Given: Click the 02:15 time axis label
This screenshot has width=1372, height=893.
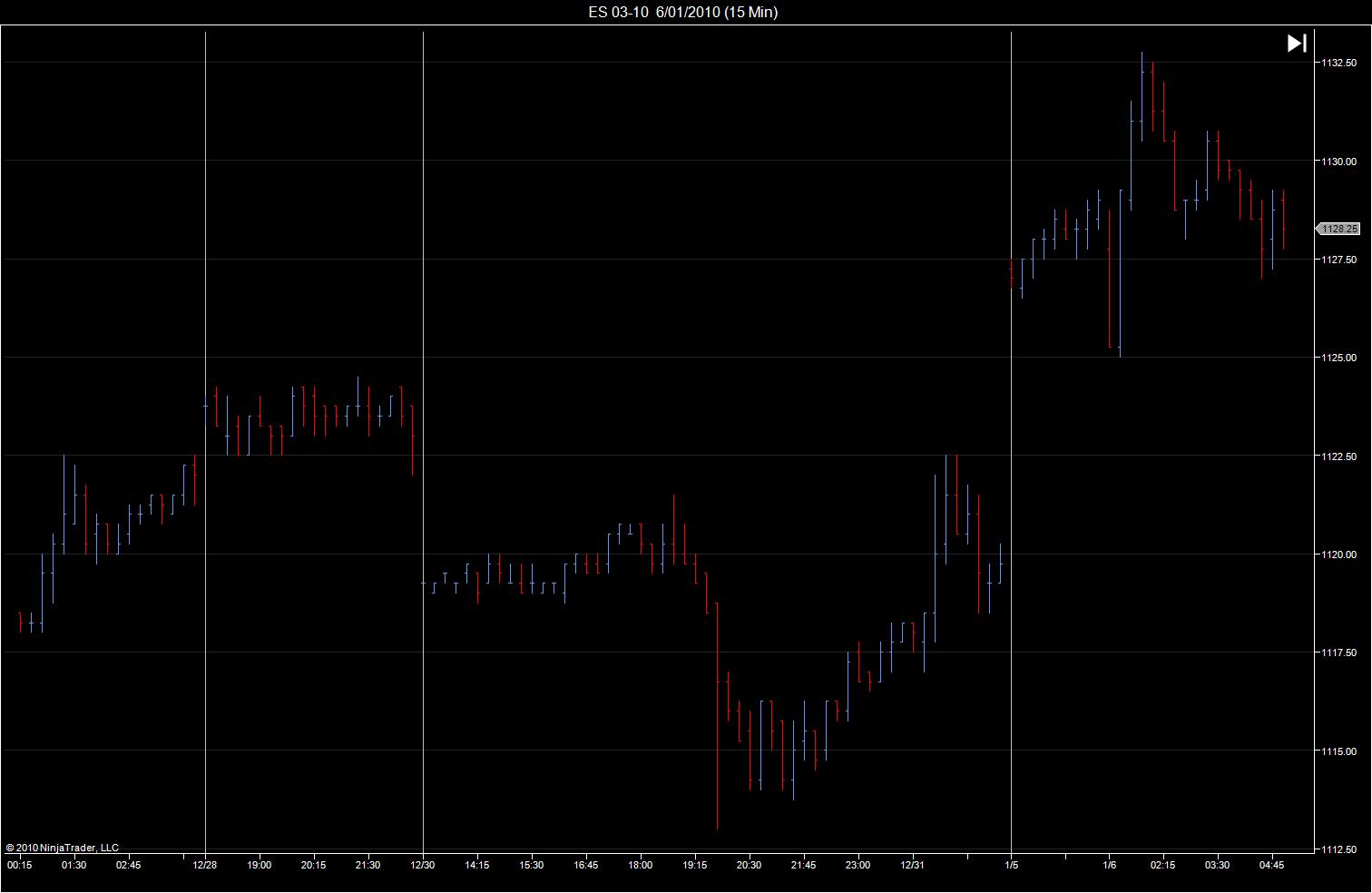Looking at the screenshot, I should 1163,865.
